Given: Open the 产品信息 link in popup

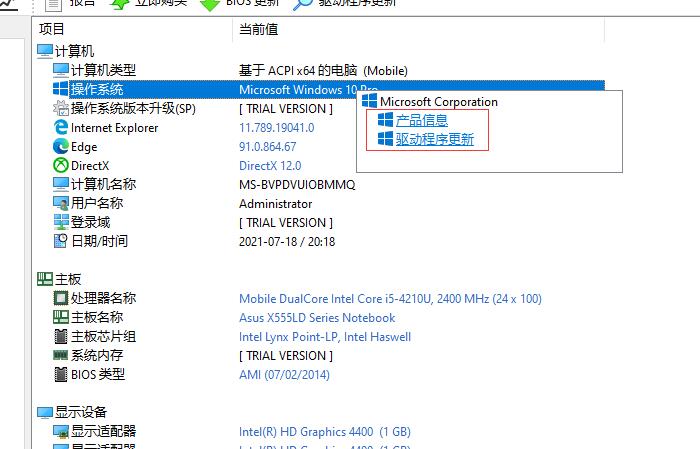Looking at the screenshot, I should click(x=421, y=120).
